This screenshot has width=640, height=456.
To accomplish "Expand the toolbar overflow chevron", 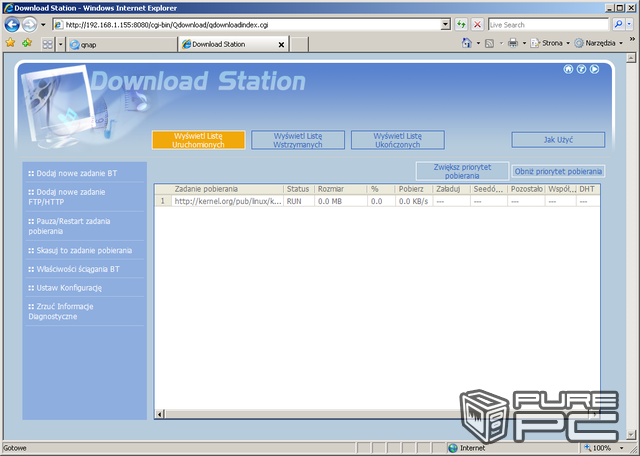I will pos(632,39).
